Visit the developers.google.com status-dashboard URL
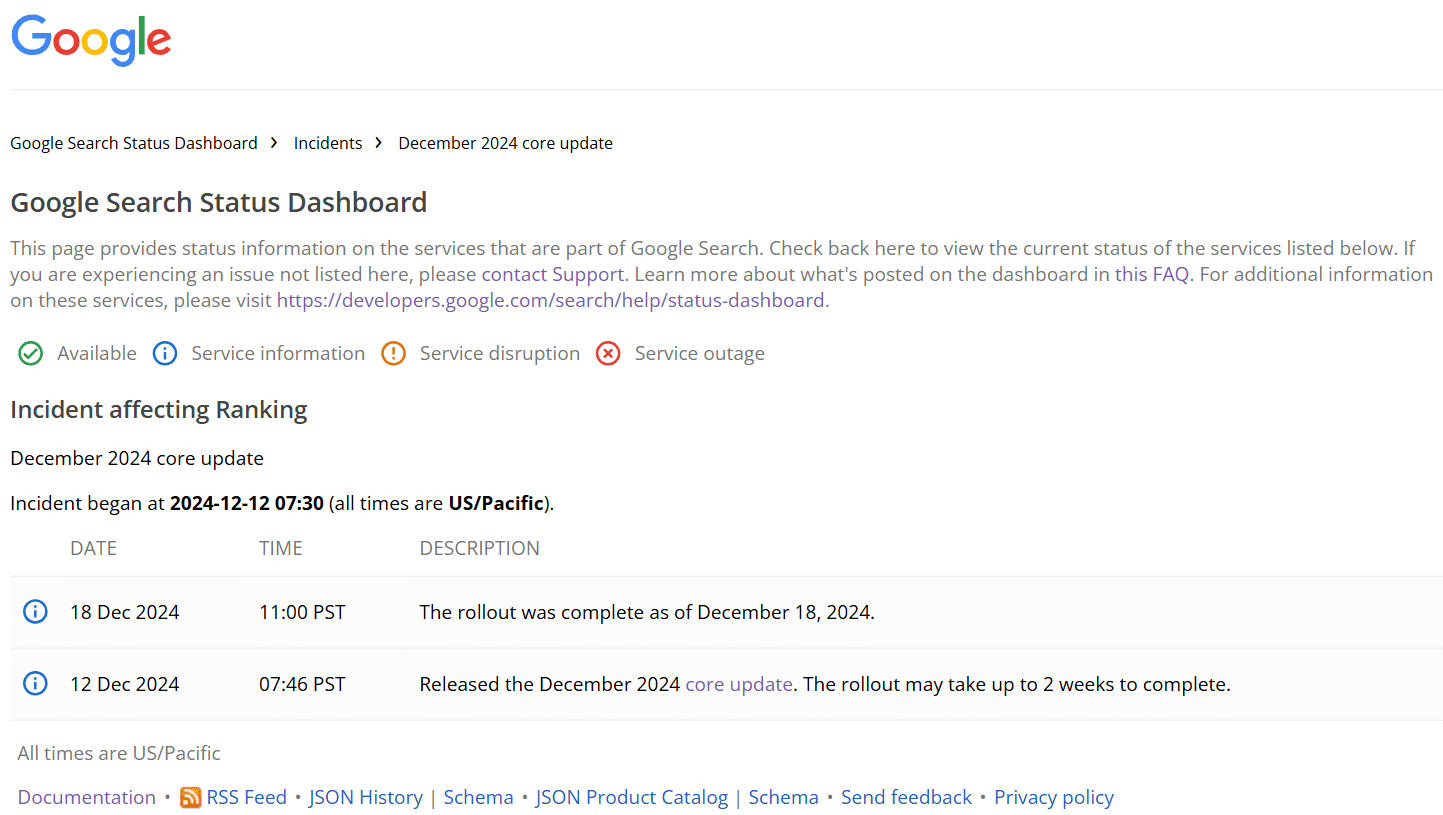Screen dimensions: 1443x815 point(550,300)
